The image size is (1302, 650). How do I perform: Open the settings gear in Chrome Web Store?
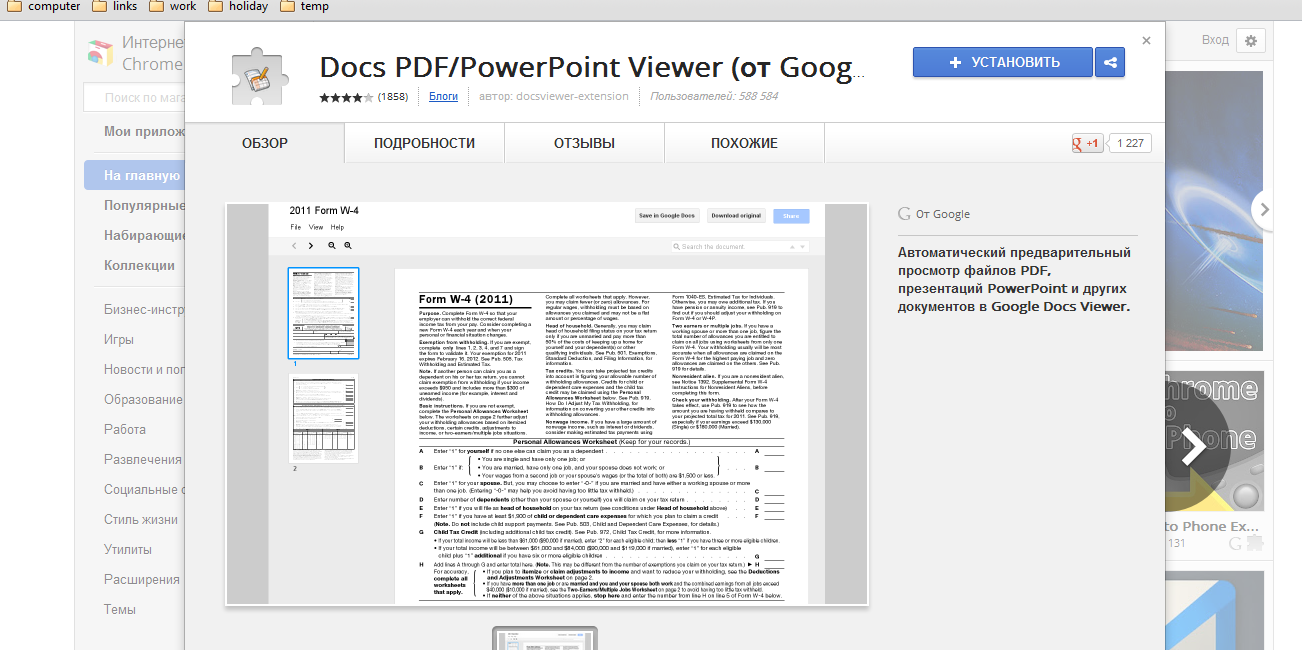1251,40
